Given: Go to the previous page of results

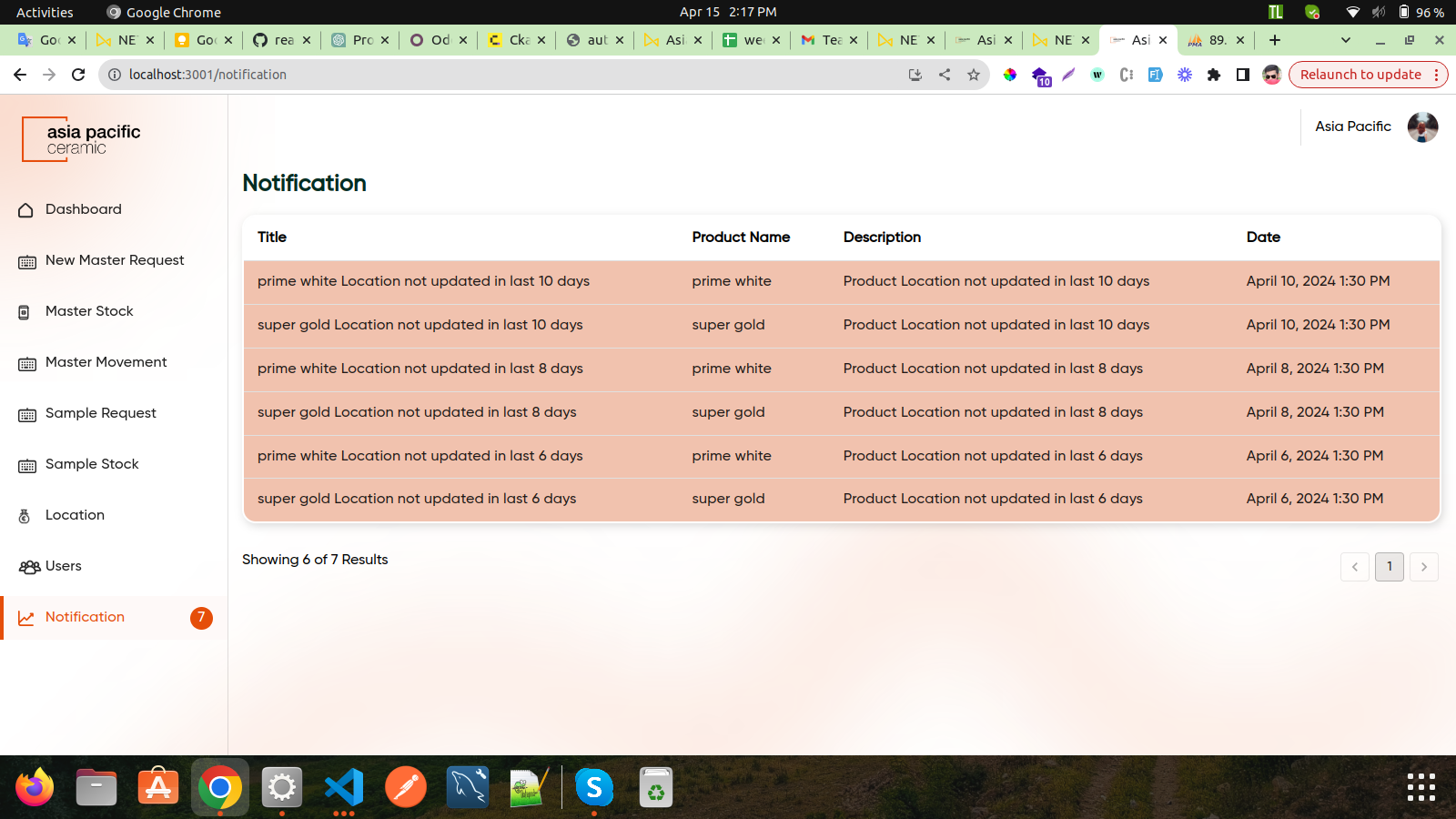Looking at the screenshot, I should [x=1355, y=567].
